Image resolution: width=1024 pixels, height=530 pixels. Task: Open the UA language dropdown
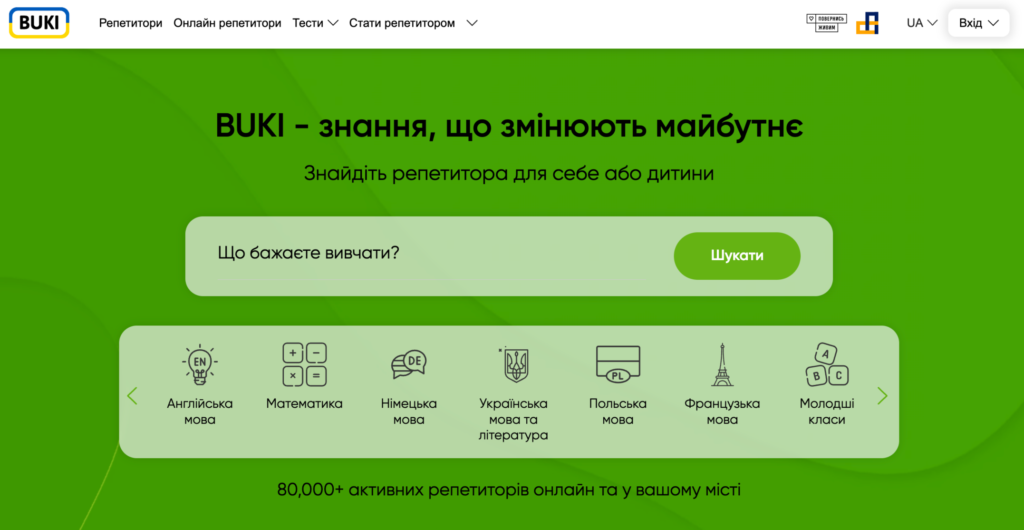click(x=922, y=23)
